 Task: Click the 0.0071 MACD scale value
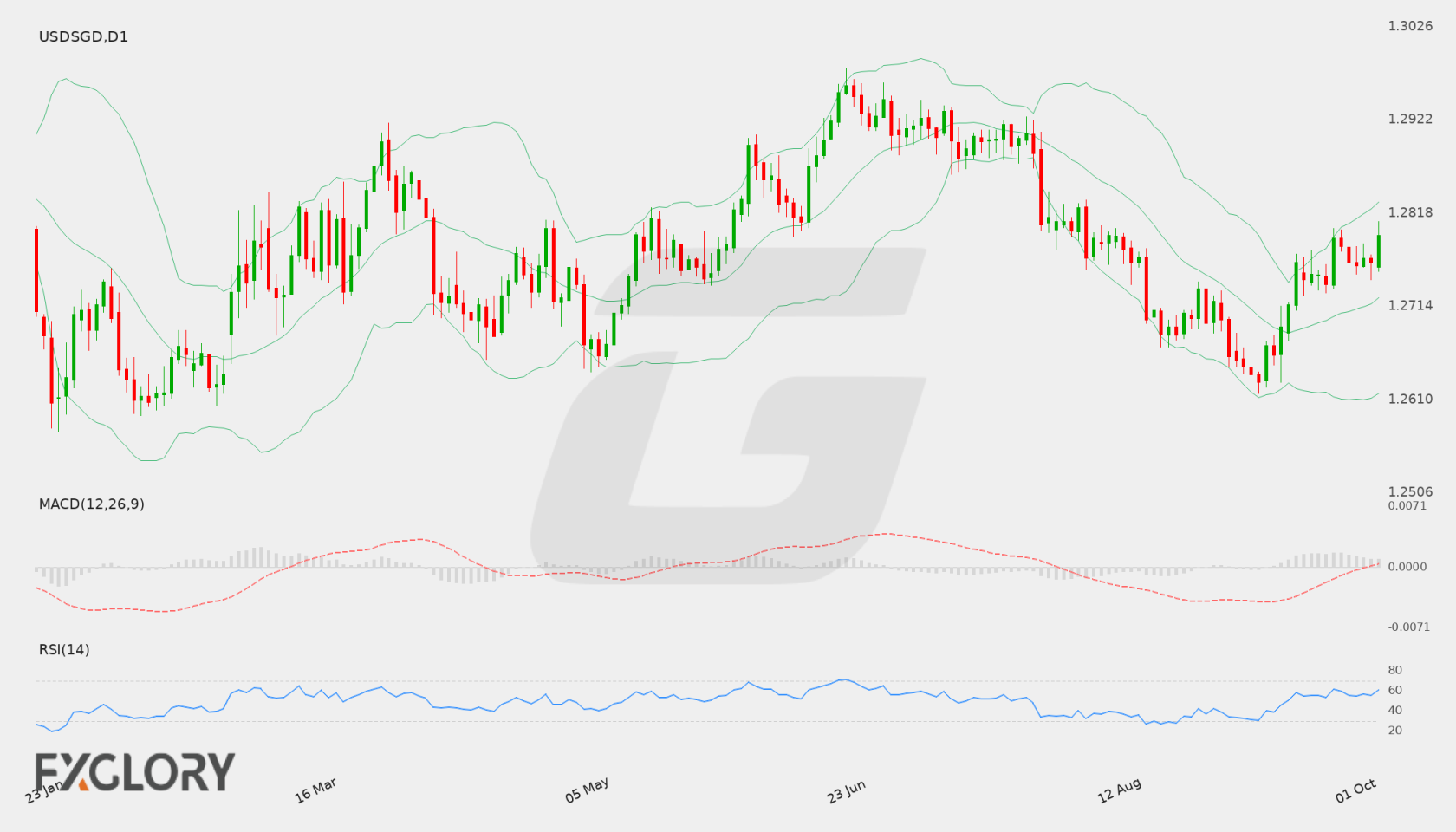point(1407,505)
